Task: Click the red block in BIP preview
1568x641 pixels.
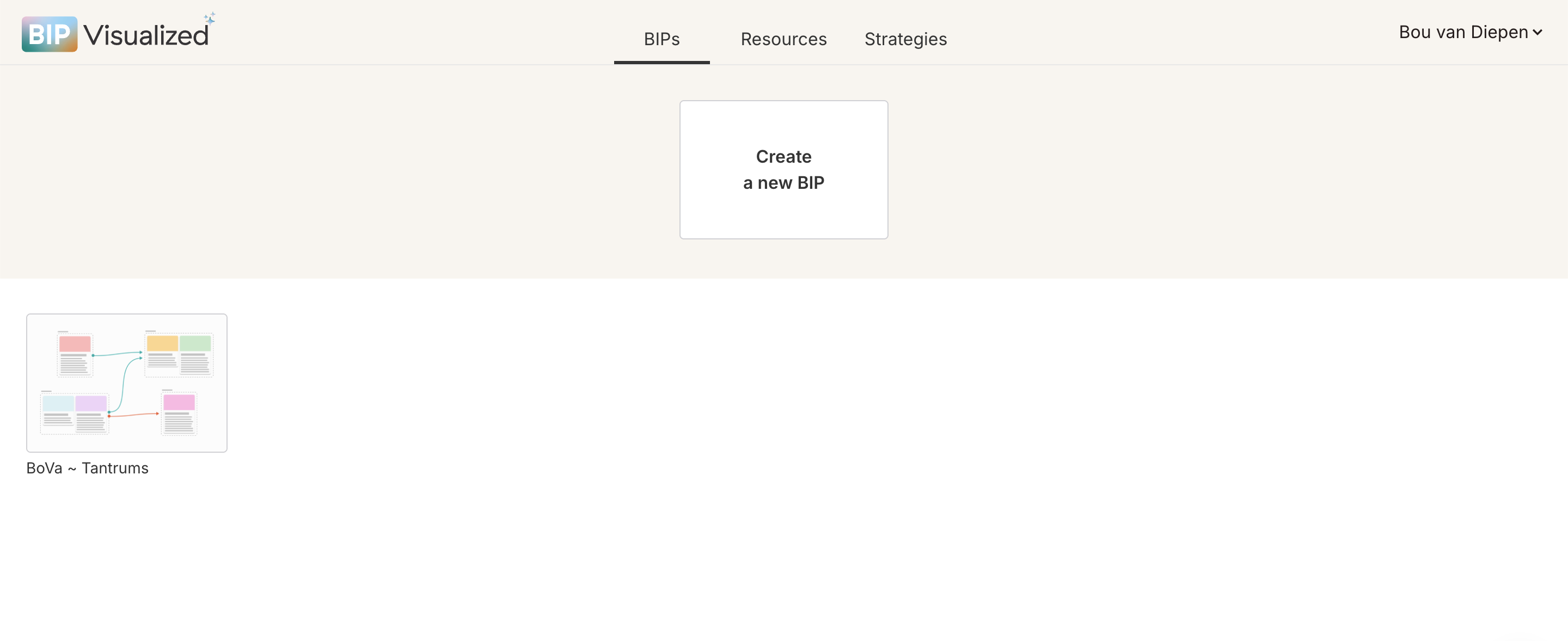Action: click(75, 343)
